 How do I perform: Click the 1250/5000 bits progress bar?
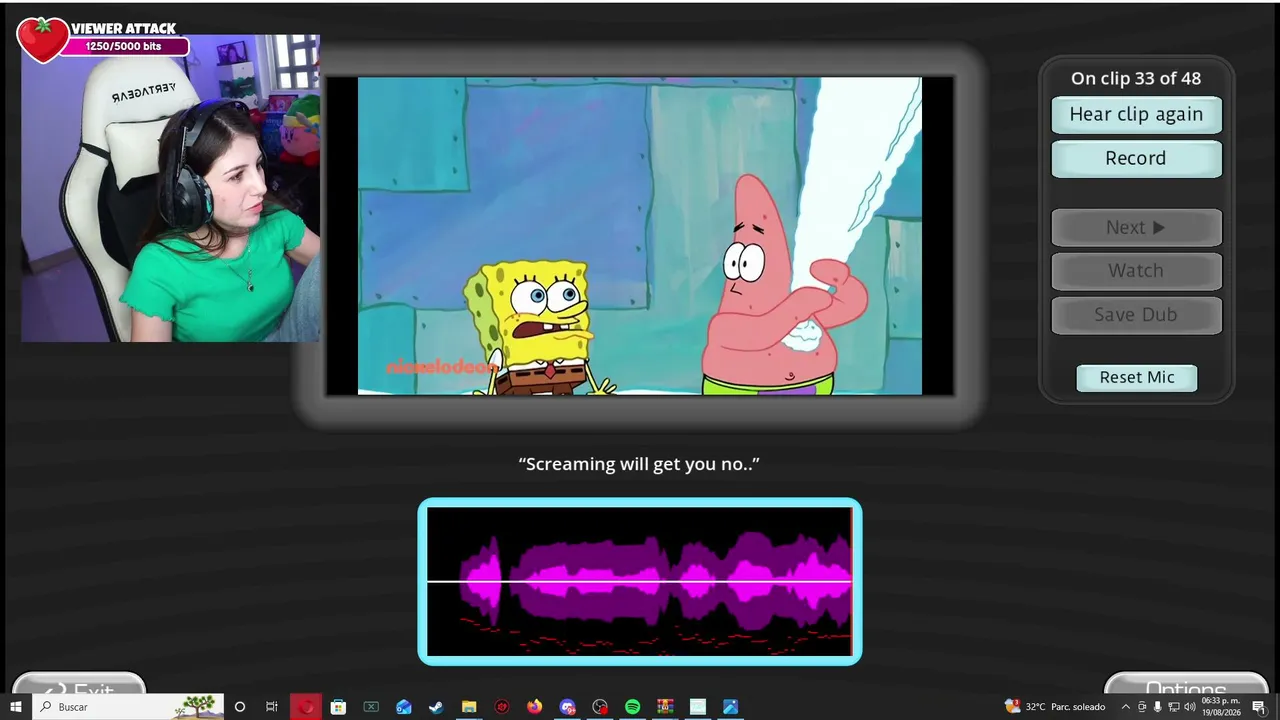pyautogui.click(x=123, y=46)
